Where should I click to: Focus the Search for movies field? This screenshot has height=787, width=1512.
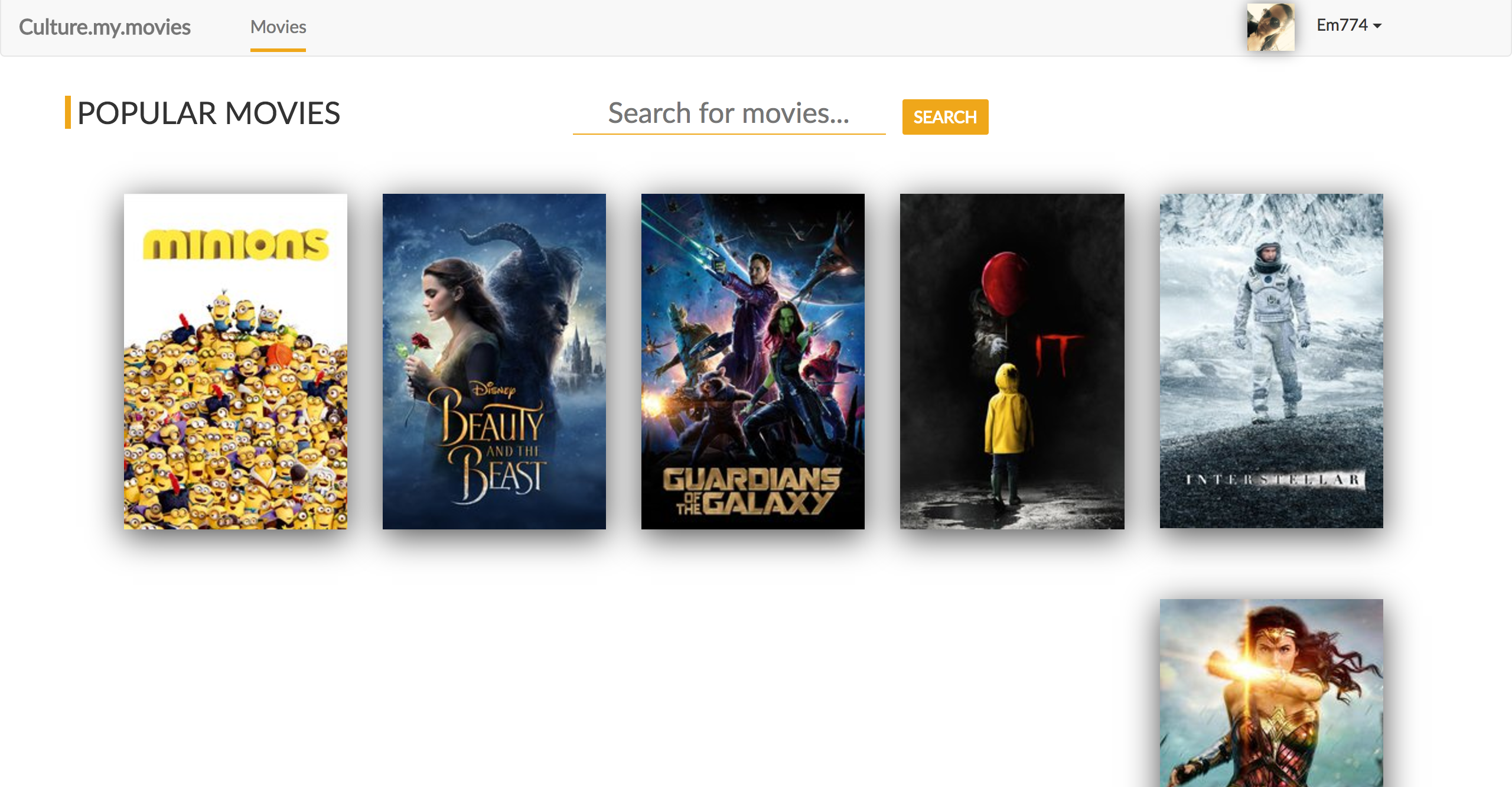[729, 114]
